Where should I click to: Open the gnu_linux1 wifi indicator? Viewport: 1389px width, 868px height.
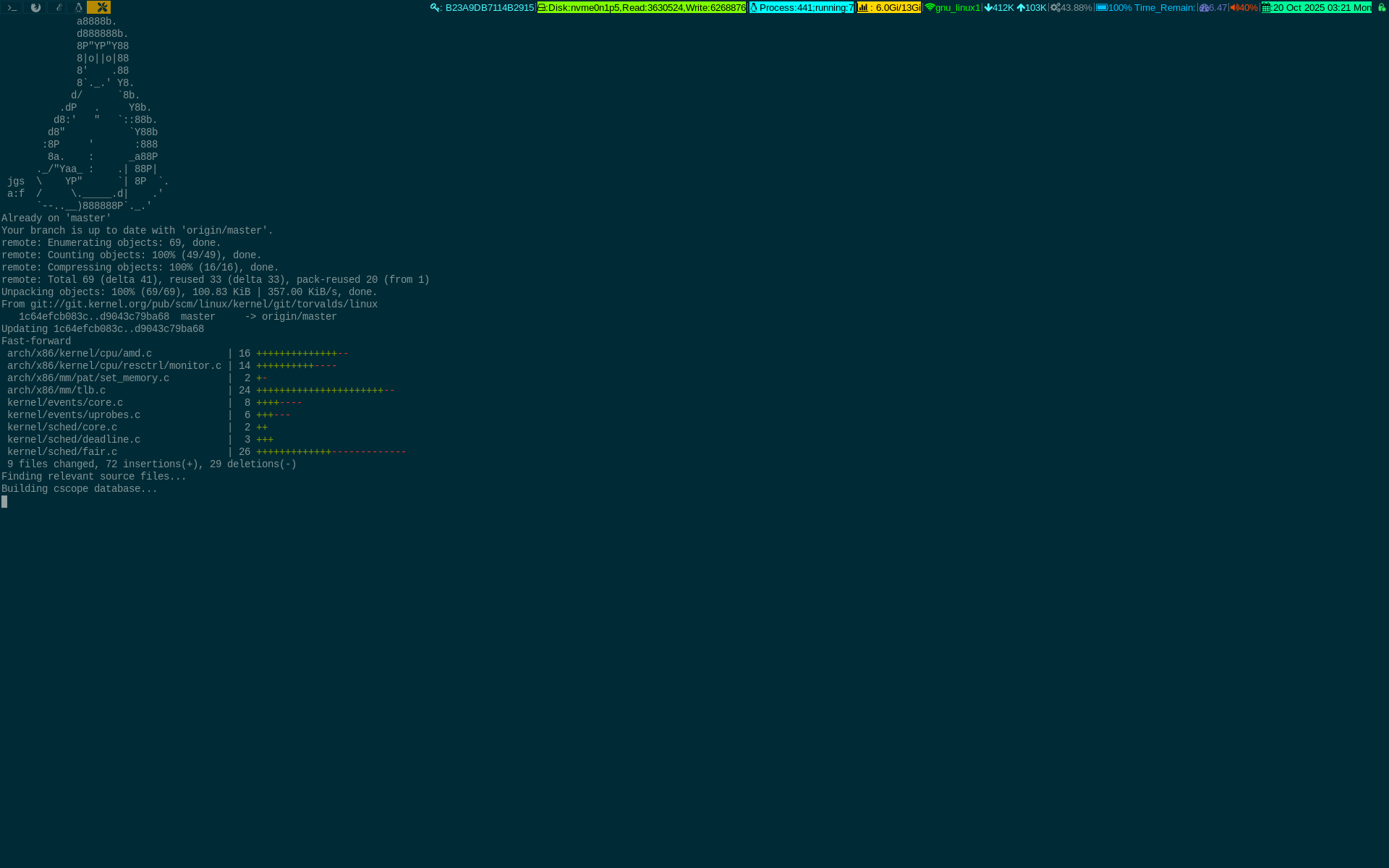[x=952, y=7]
